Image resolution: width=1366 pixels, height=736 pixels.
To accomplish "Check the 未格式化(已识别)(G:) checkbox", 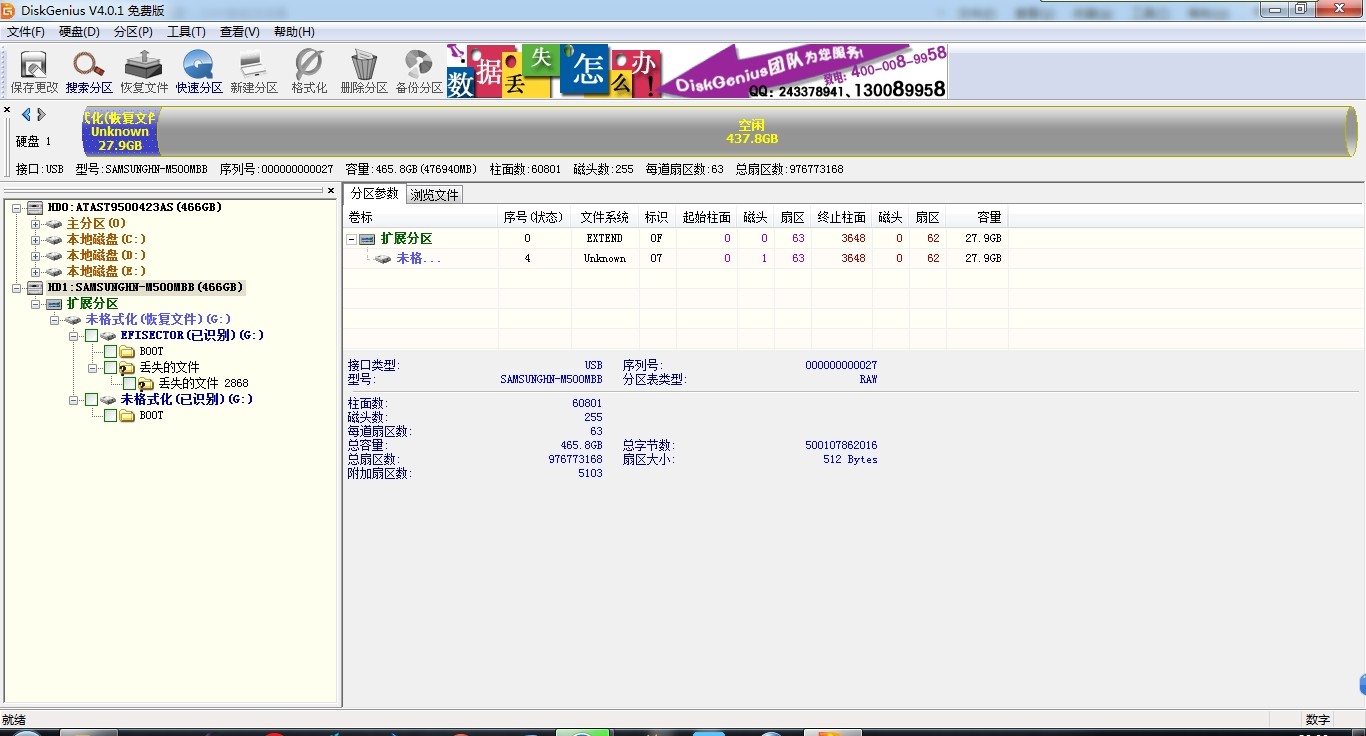I will [x=91, y=400].
